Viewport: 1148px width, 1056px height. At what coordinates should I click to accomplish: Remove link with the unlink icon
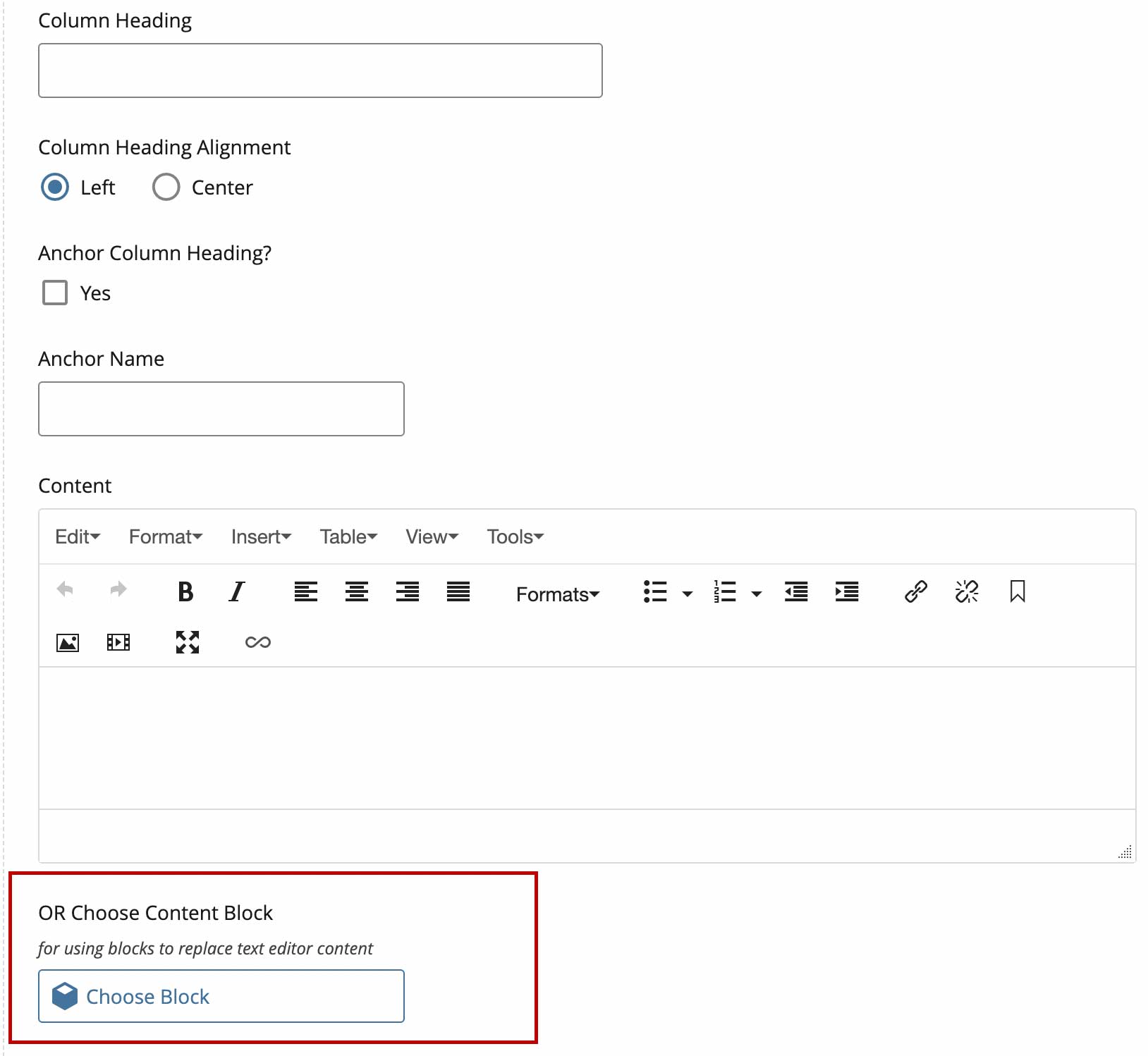966,591
